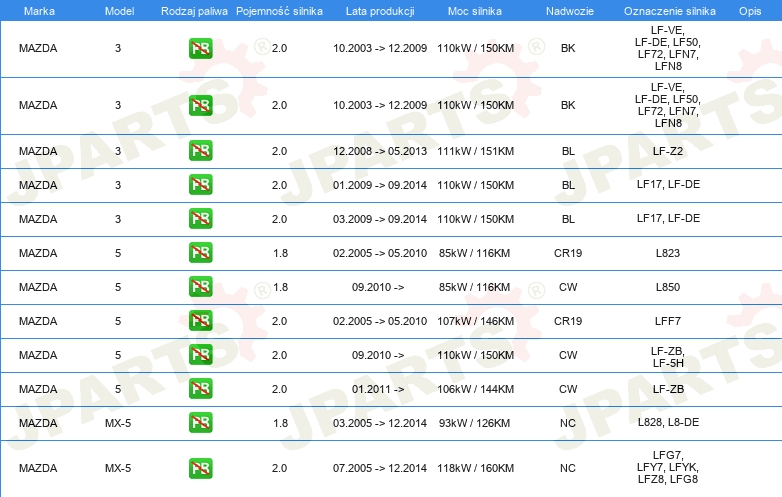Select the date range 12.2008 -> 05.2013
782x497 pixels.
click(x=380, y=151)
